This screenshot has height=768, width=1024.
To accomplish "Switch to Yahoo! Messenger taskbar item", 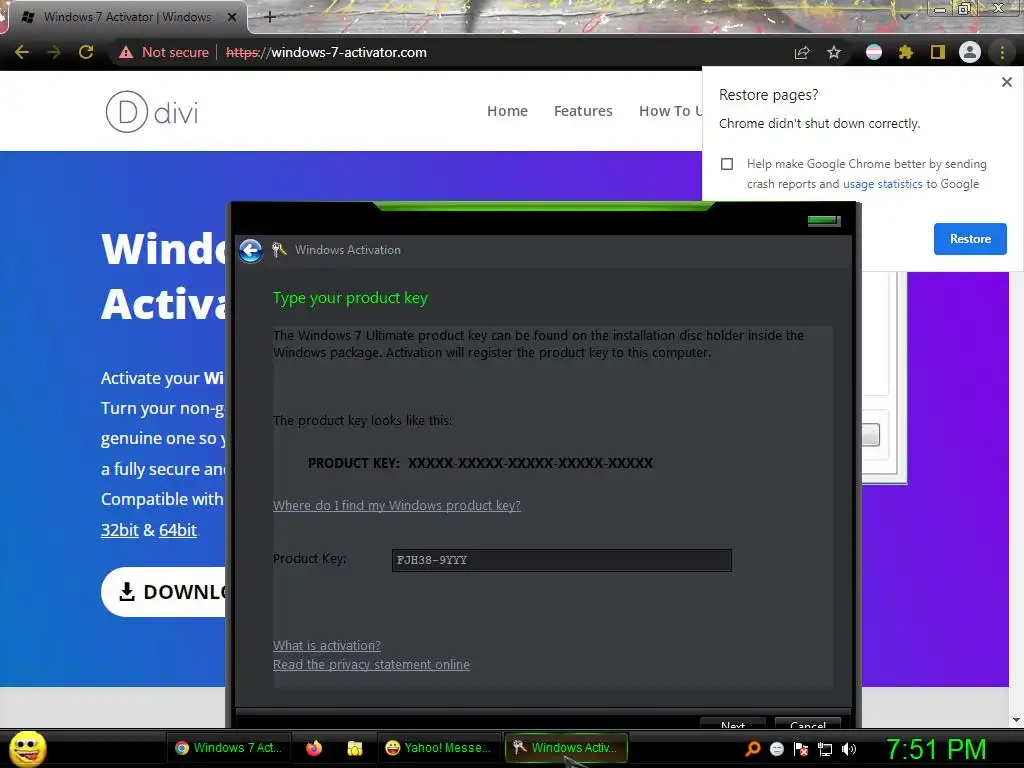I will pyautogui.click(x=438, y=748).
